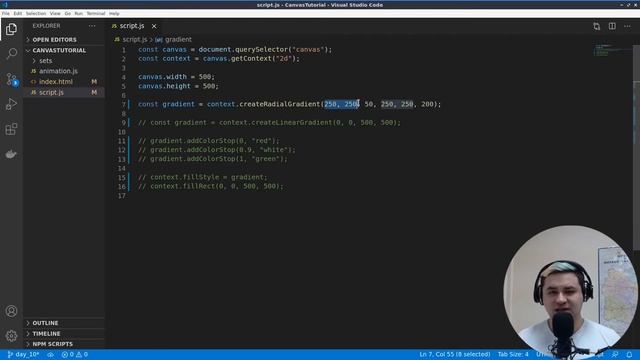Screen dimensions: 640x360
Task: Click canvas.height on line 5
Action: tap(164, 86)
